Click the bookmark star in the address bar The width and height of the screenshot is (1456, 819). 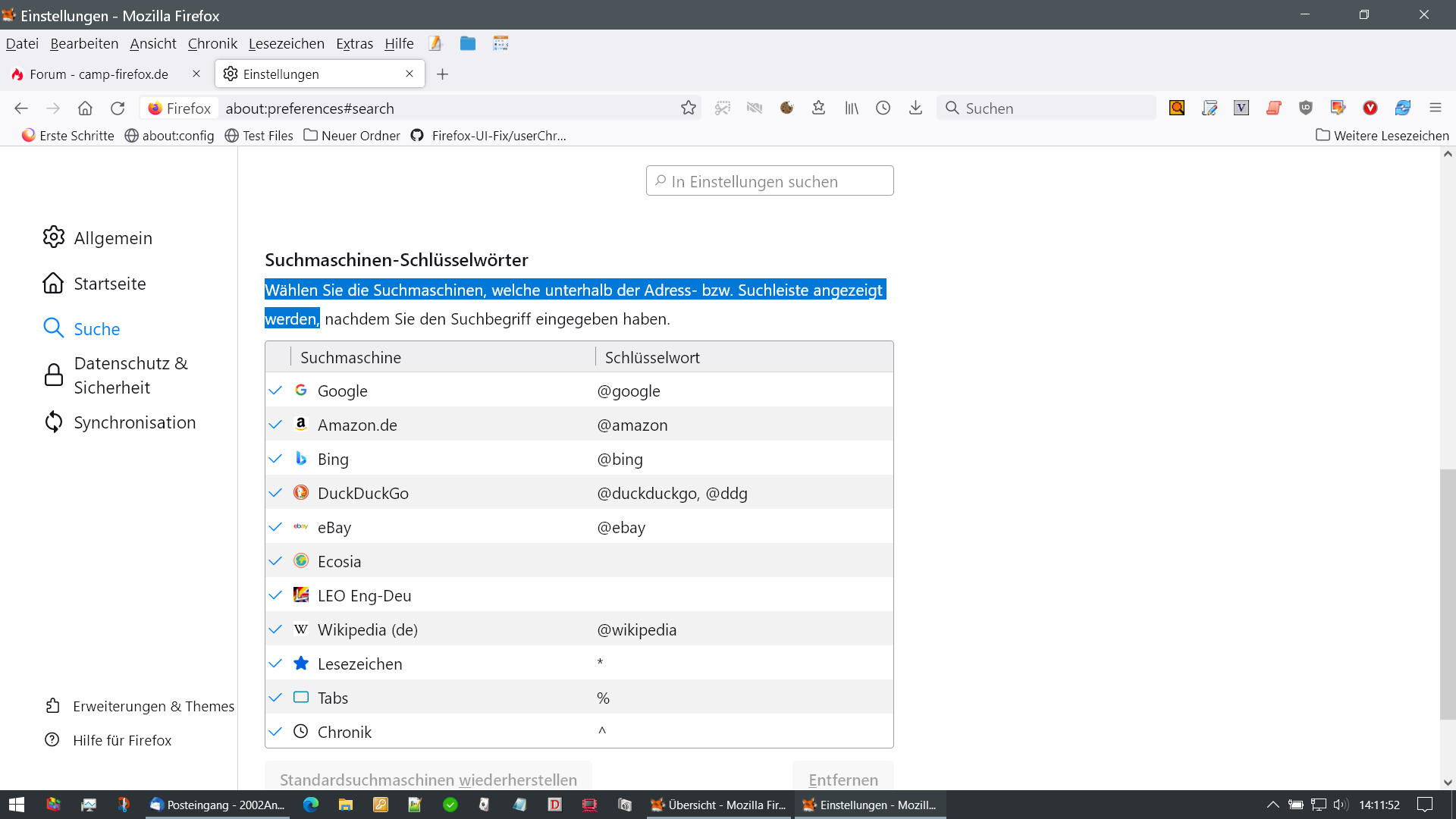point(688,108)
